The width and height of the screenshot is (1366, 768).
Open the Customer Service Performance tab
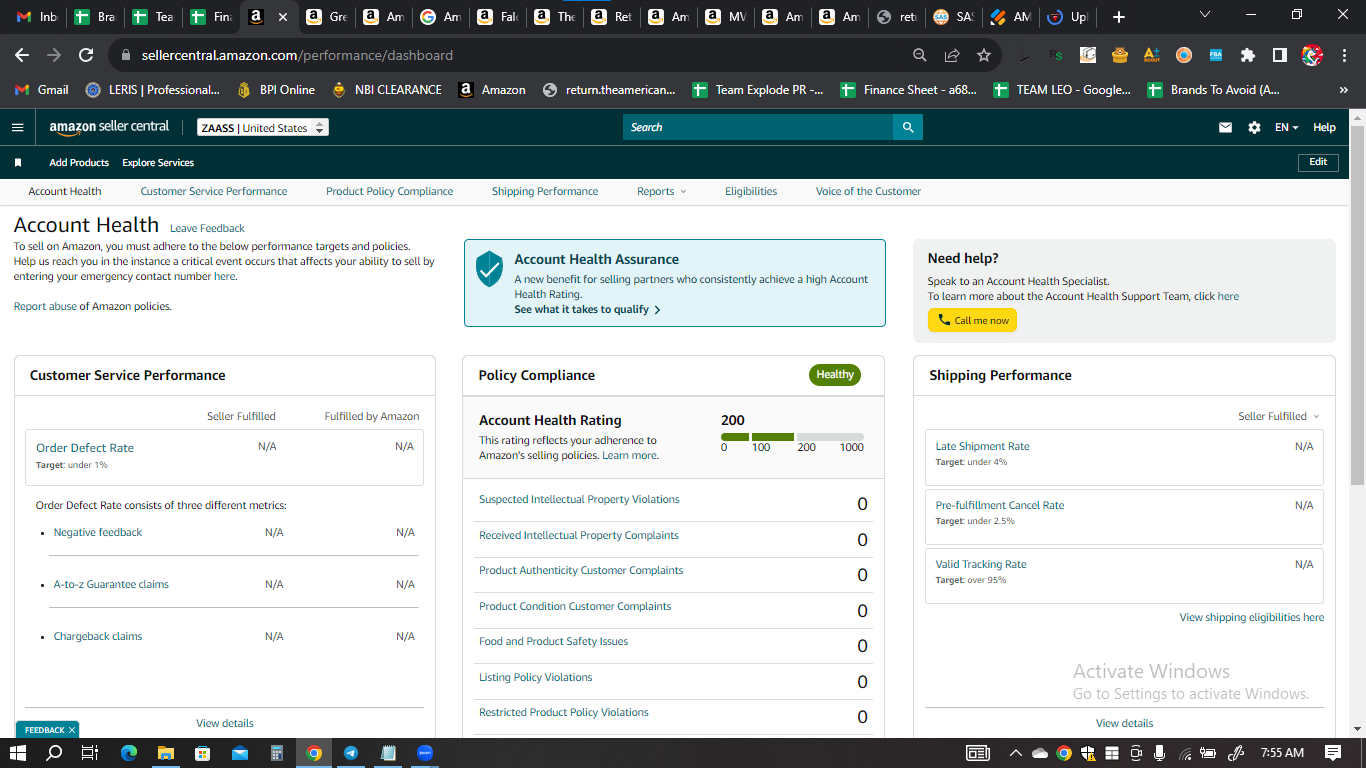pyautogui.click(x=214, y=191)
